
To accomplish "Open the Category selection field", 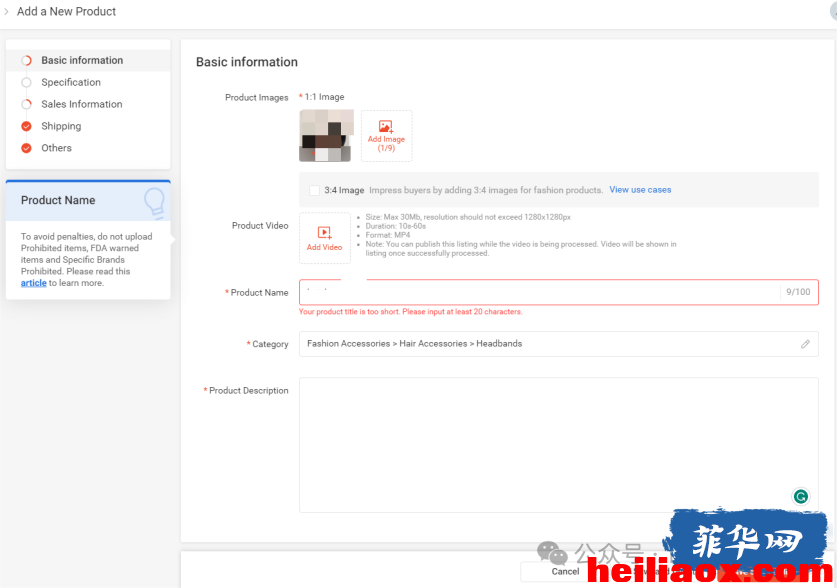I will [558, 344].
